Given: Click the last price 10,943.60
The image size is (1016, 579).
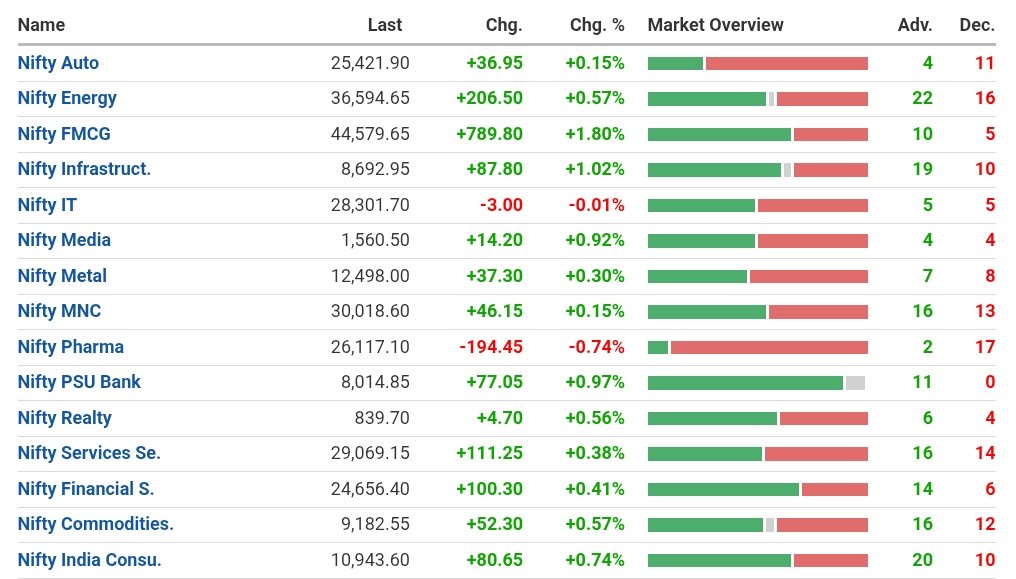Looking at the screenshot, I should [370, 560].
